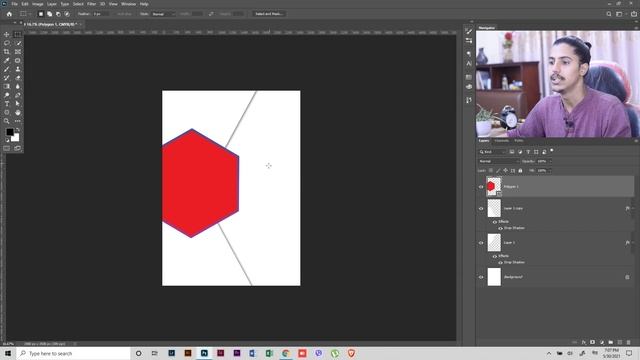Select the Gradient tool
Image resolution: width=640 pixels, height=360 pixels.
pyautogui.click(x=7, y=87)
